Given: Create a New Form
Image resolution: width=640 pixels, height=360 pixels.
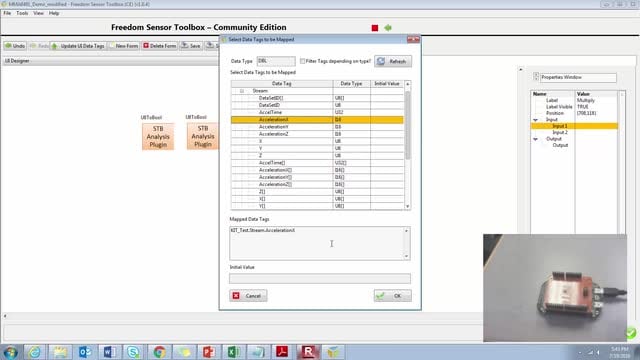Looking at the screenshot, I should click(124, 46).
